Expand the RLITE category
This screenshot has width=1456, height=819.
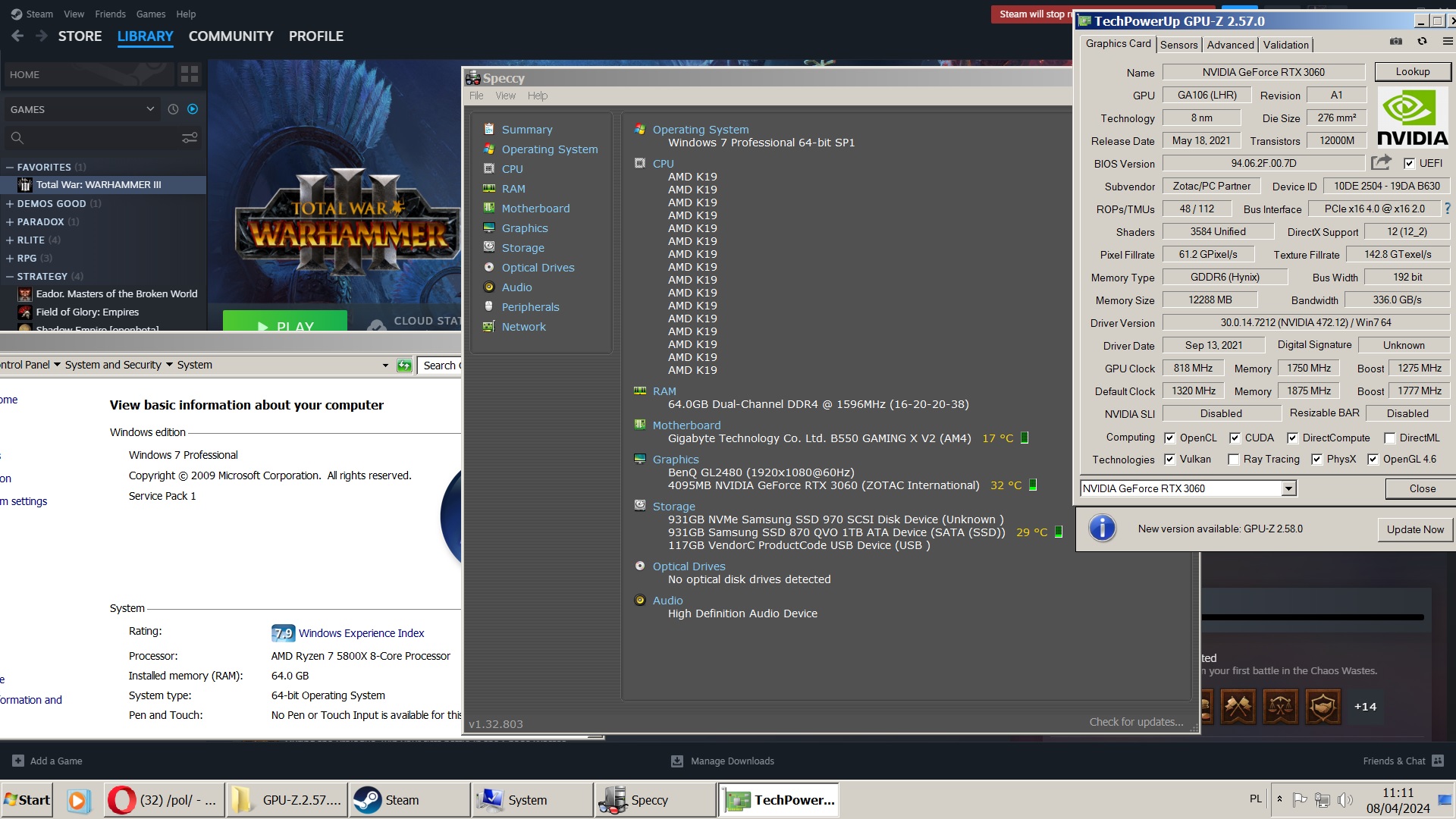pyautogui.click(x=10, y=240)
